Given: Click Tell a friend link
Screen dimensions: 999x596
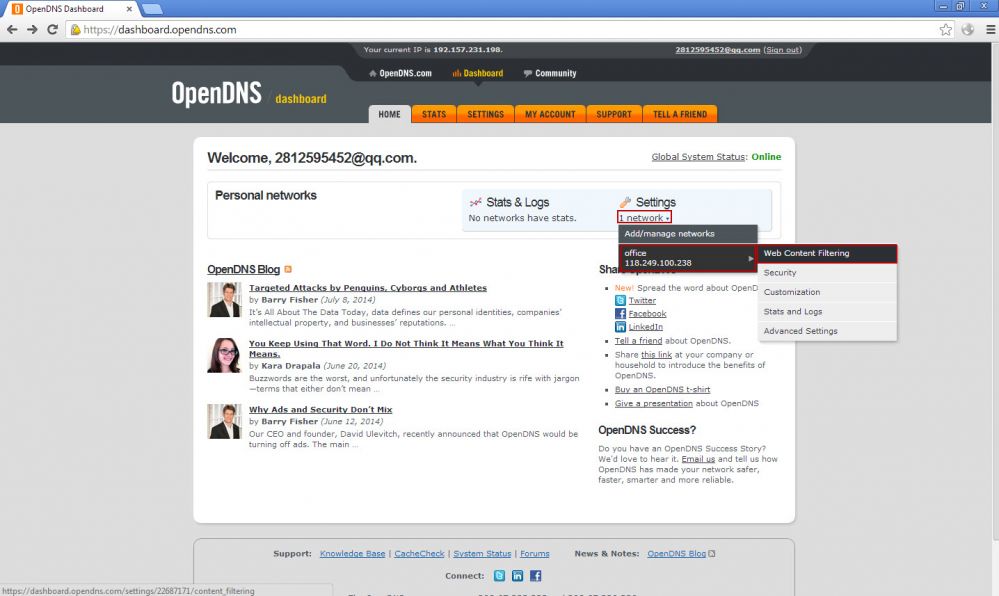Looking at the screenshot, I should click(x=638, y=341).
